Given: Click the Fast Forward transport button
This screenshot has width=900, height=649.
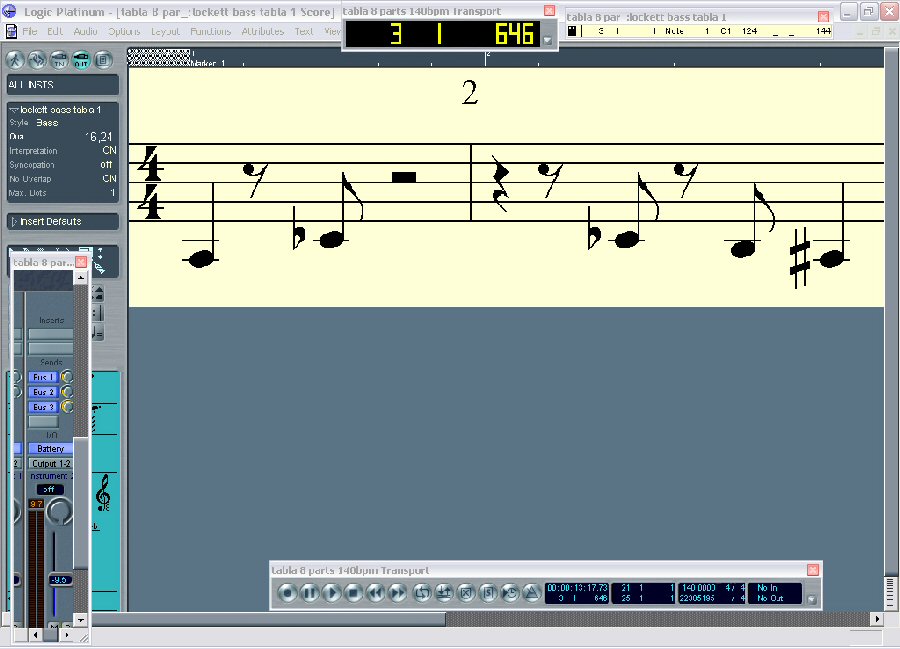Looking at the screenshot, I should pos(397,593).
